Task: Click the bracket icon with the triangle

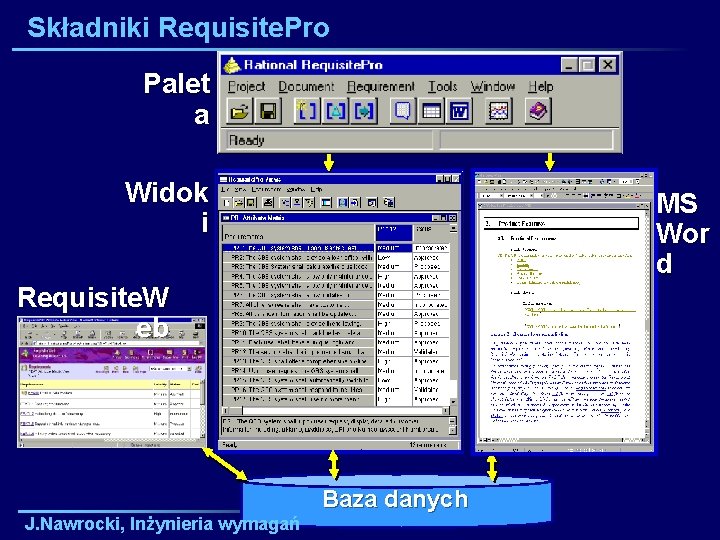Action: pos(336,111)
